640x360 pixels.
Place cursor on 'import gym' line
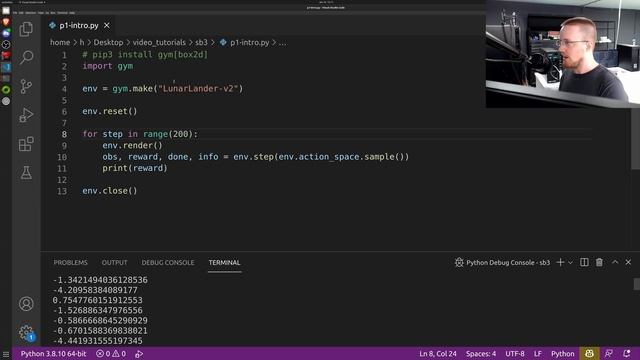[108, 66]
